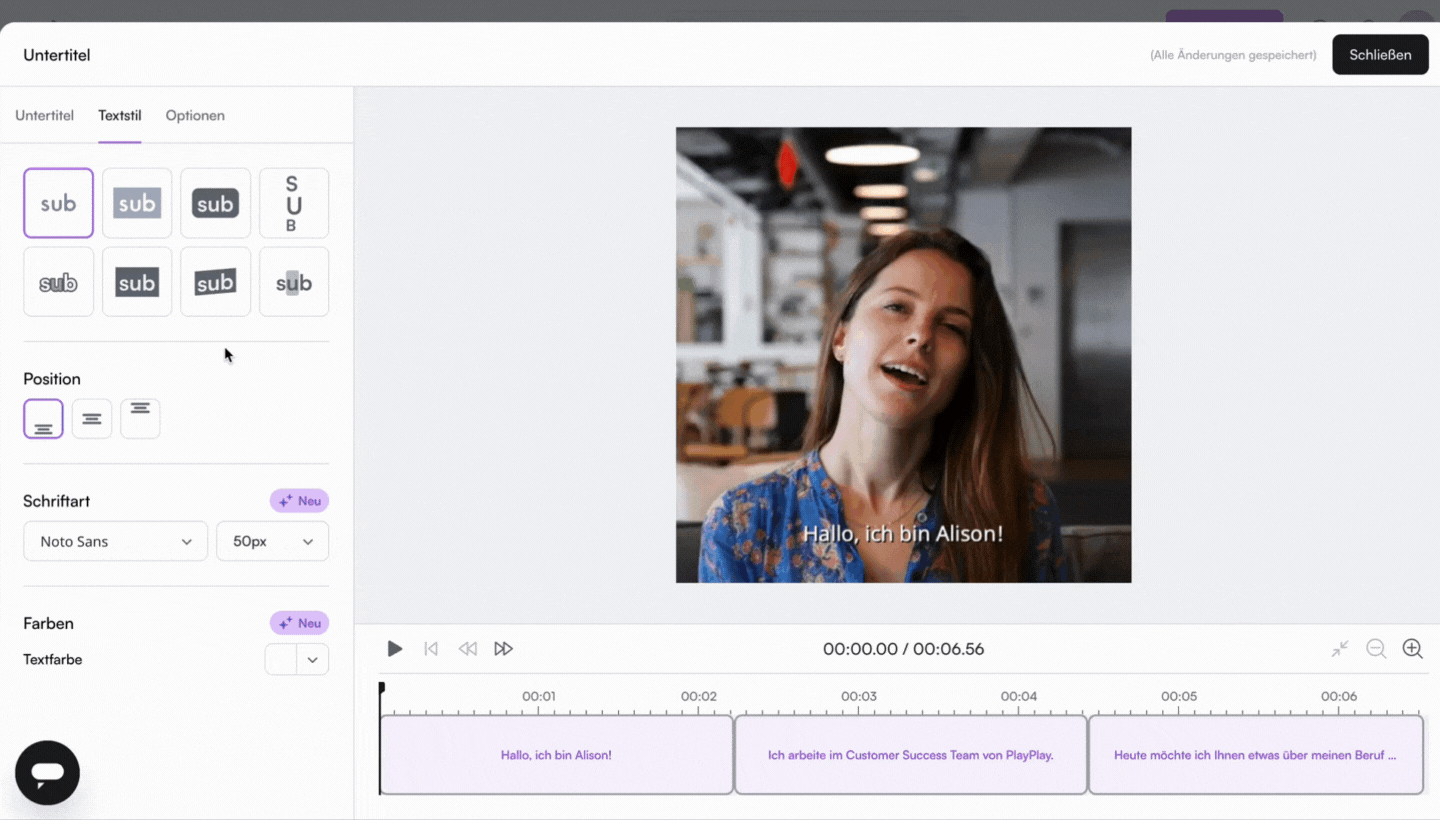
Task: Zoom in the timeline
Action: click(1412, 649)
